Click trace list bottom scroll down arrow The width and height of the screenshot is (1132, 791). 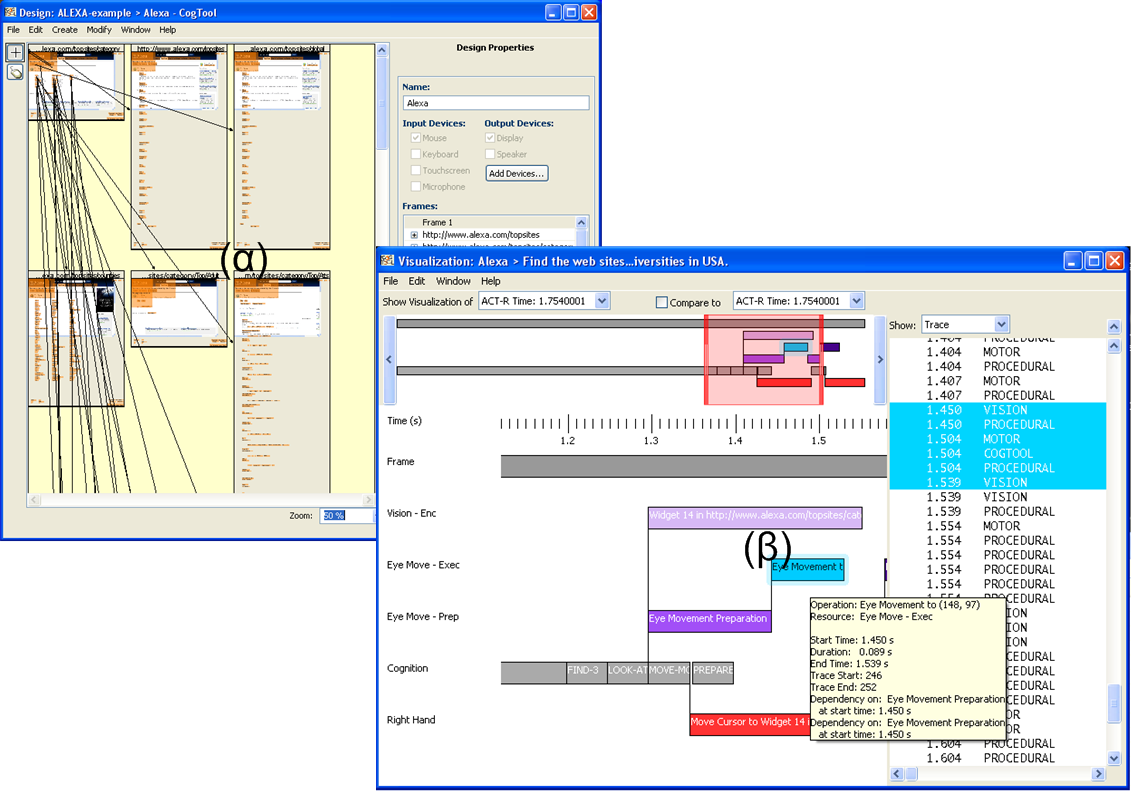(1114, 759)
